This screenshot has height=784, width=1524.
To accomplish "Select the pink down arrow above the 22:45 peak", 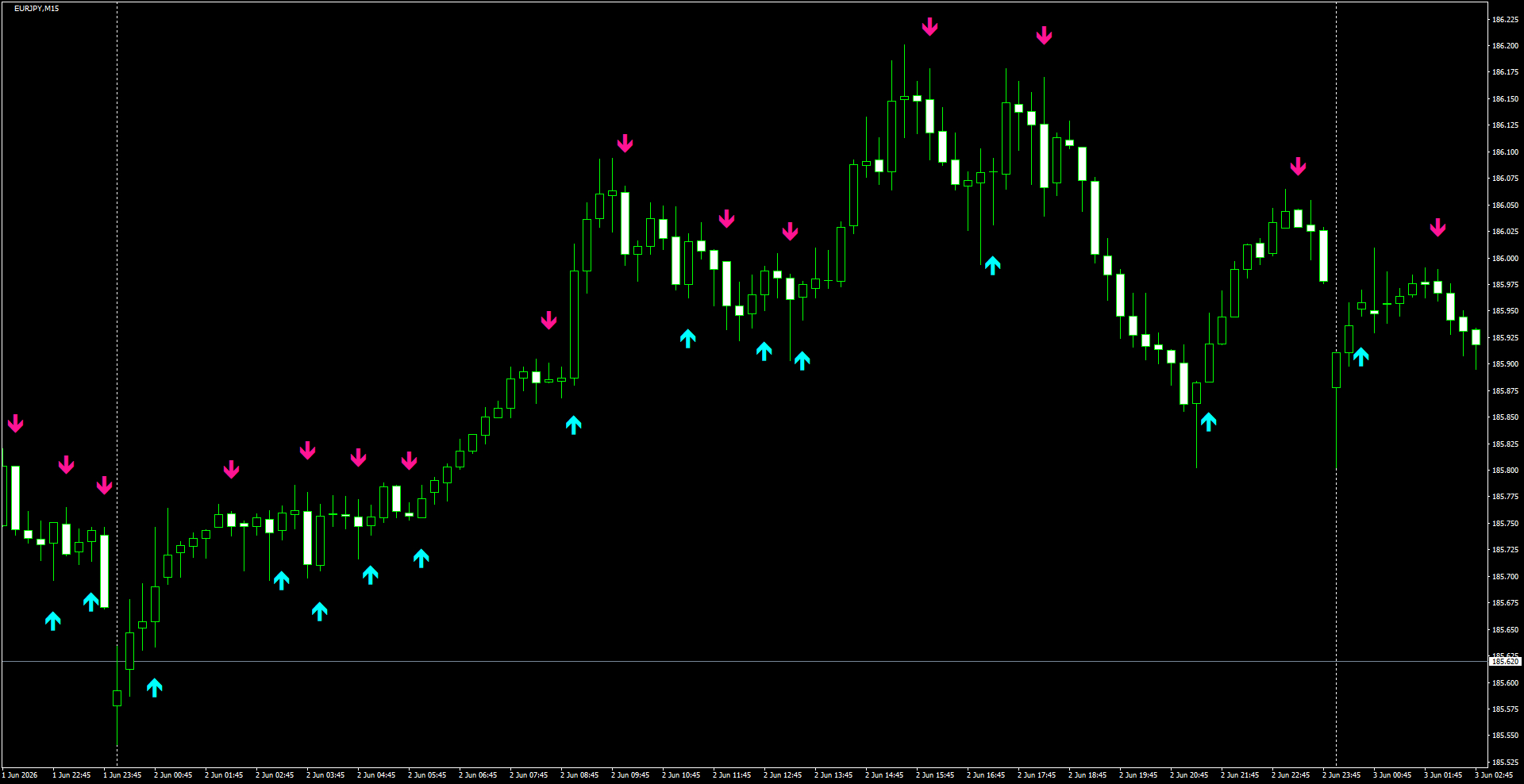I will 1298,167.
